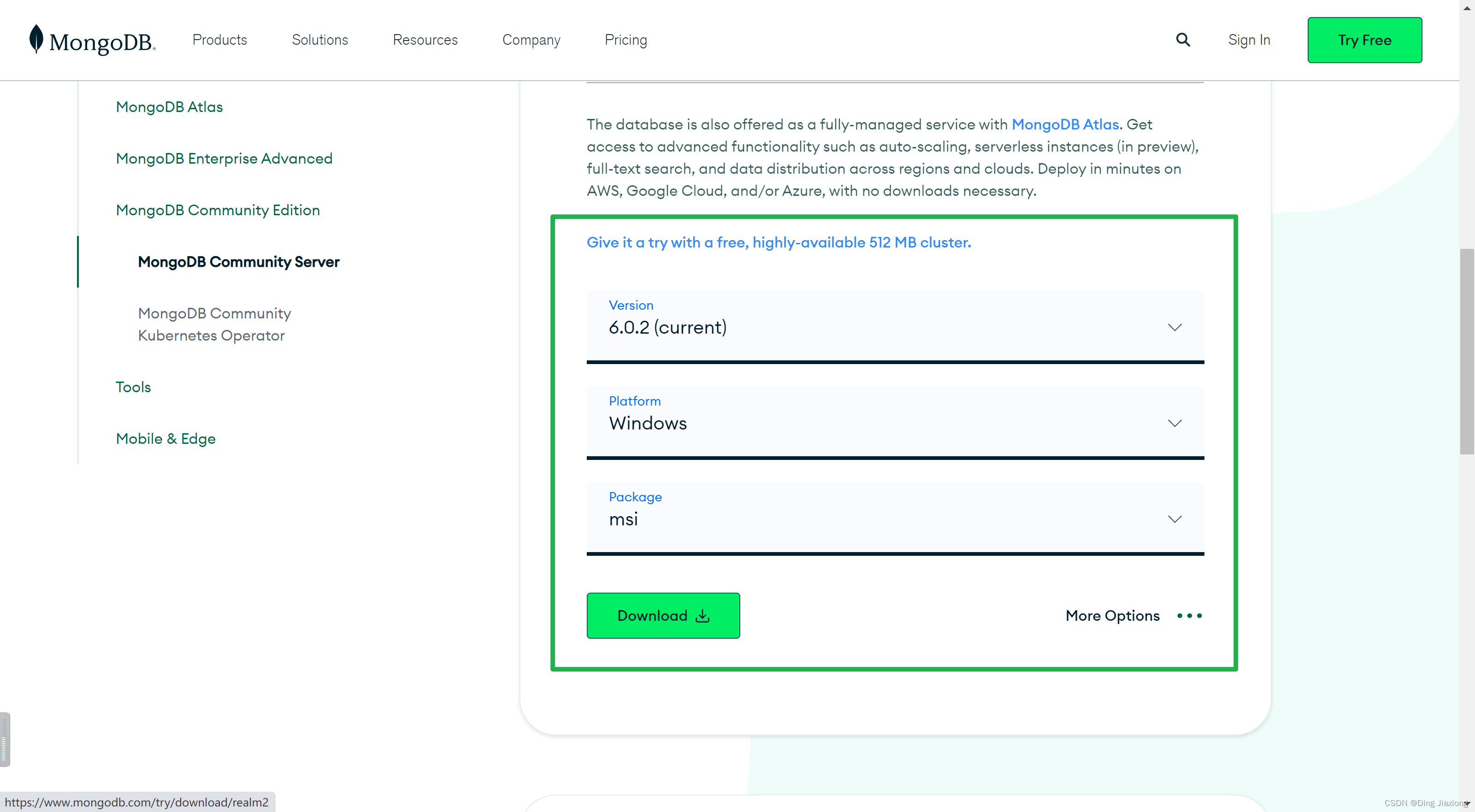Select MongoDB Atlas in sidebar

click(169, 107)
